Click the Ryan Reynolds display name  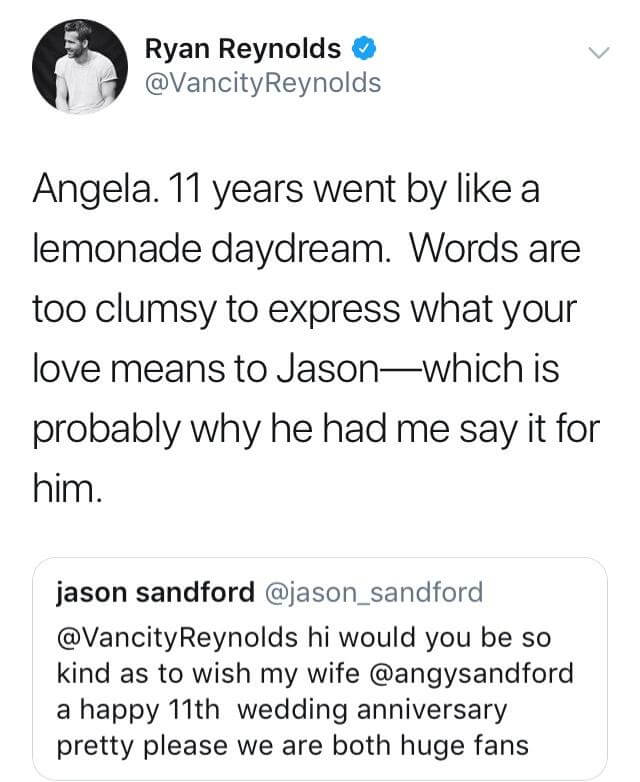(x=243, y=48)
